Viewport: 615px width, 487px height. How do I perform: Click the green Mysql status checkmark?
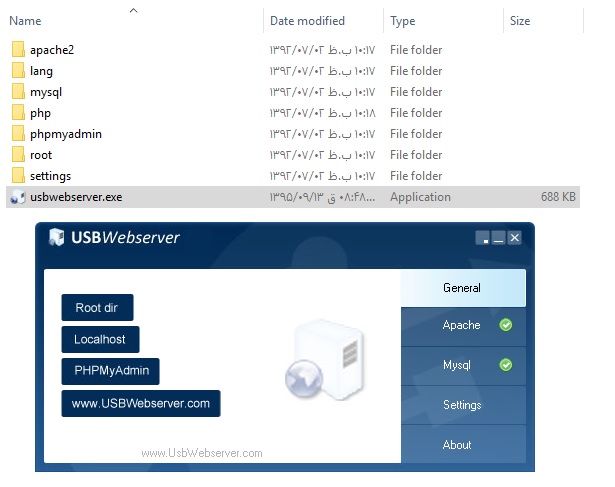506,365
